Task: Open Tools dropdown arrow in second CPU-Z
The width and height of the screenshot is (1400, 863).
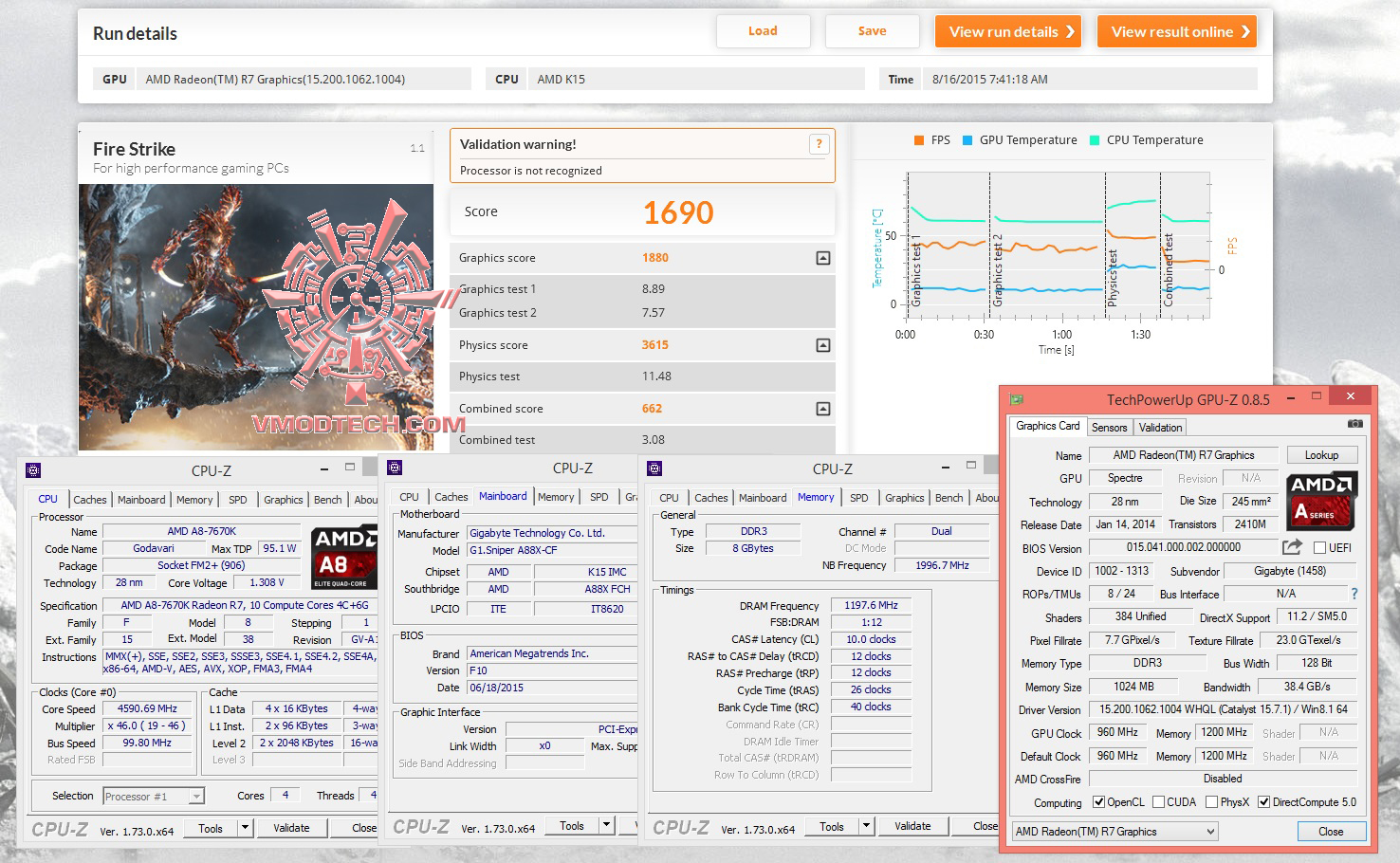Action: (x=607, y=826)
